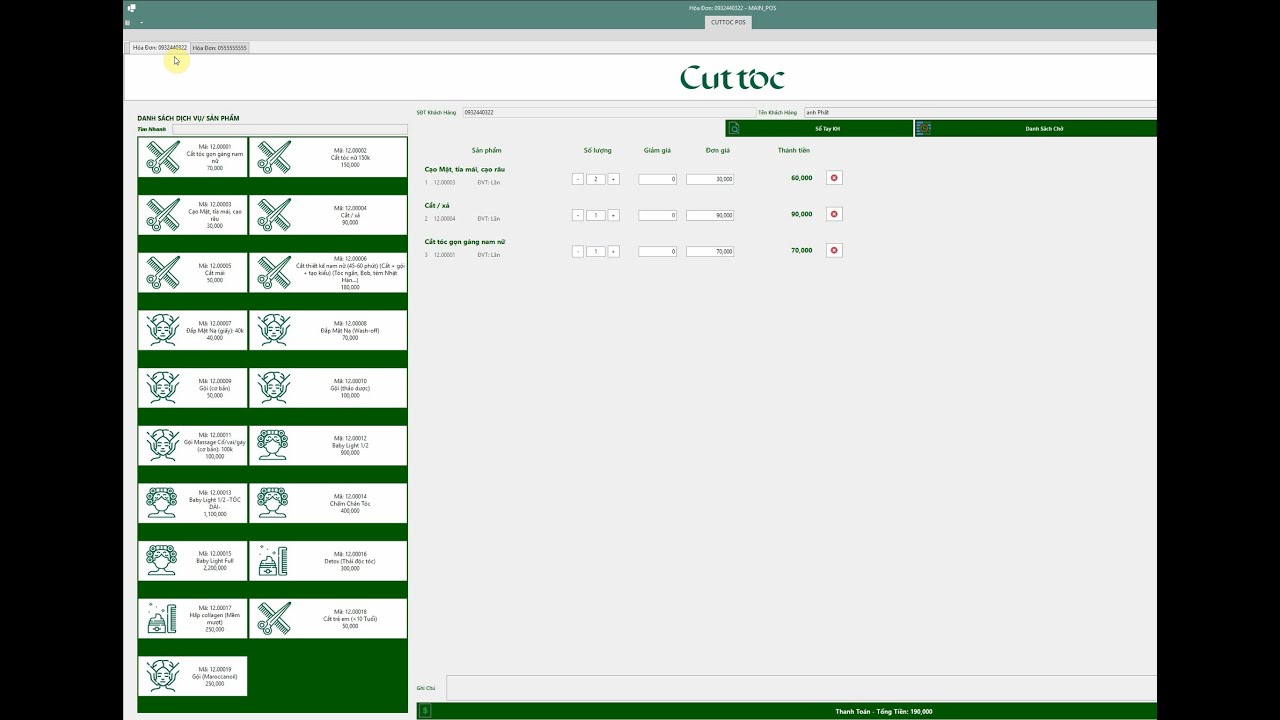Add service 12.00001 Cắt tóc gọn gàng nam nữ
Viewport: 1280px width, 720px height.
pyautogui.click(x=192, y=157)
